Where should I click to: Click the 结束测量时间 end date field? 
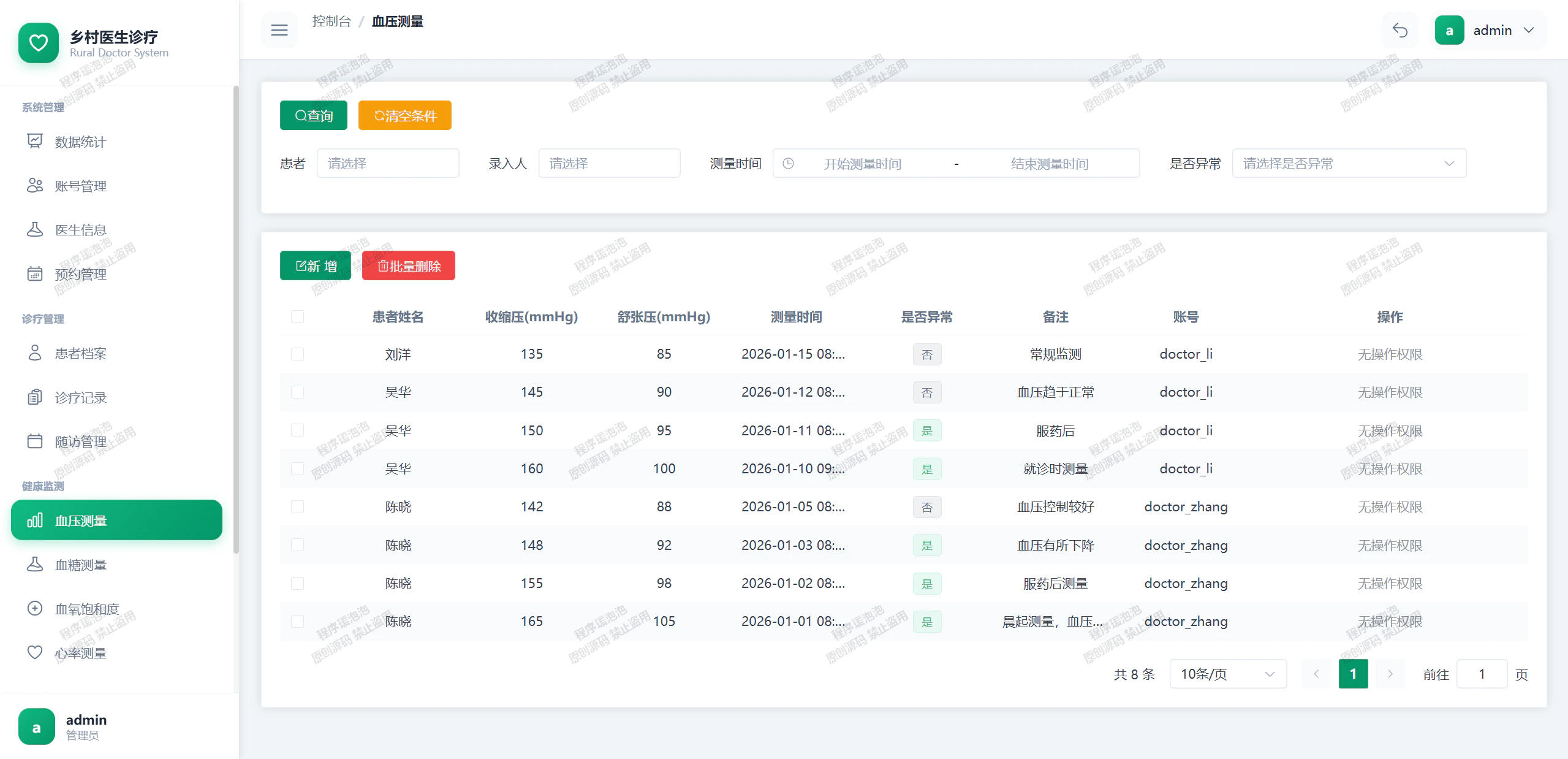1050,164
